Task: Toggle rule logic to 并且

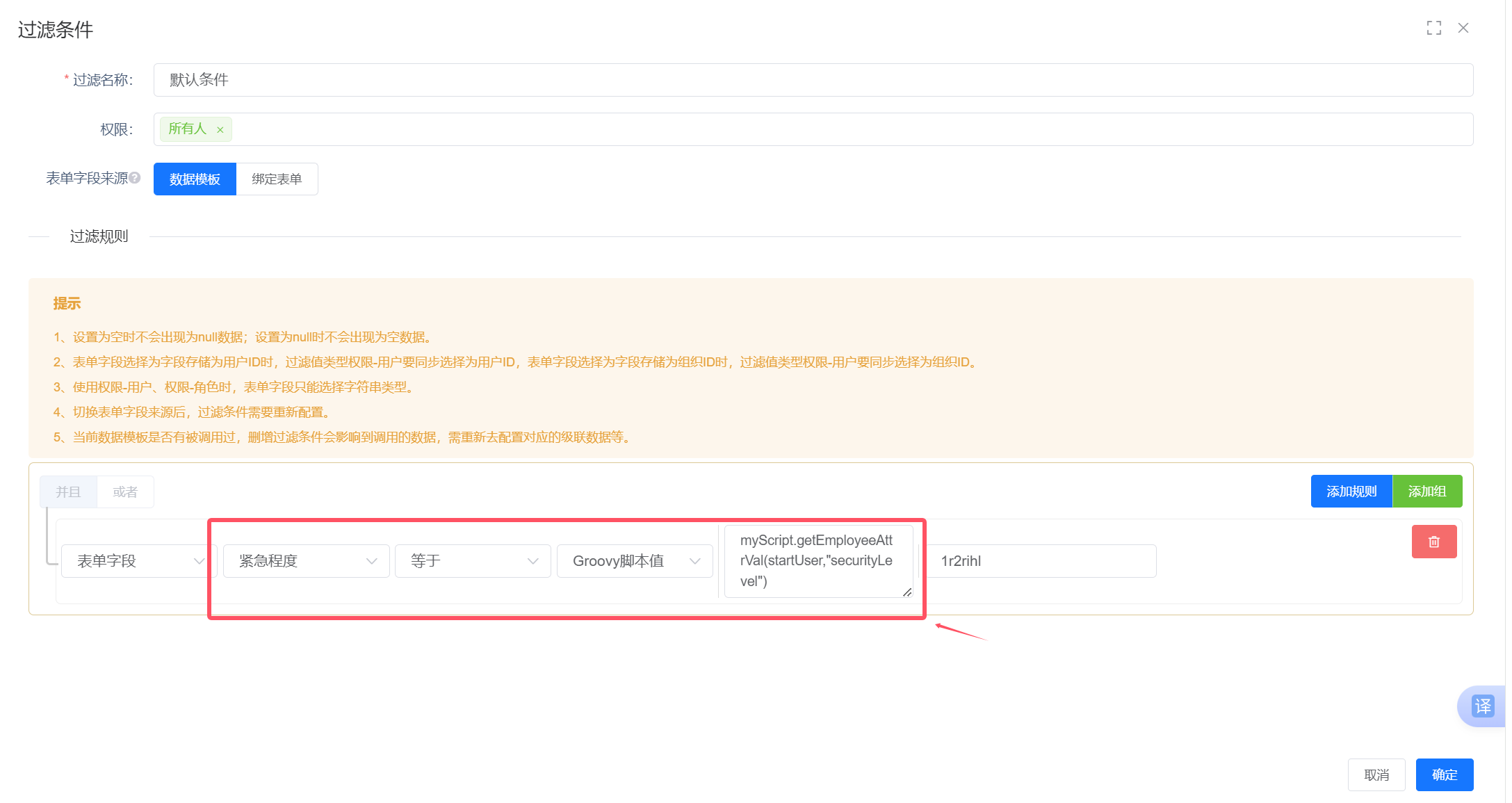Action: [x=68, y=492]
